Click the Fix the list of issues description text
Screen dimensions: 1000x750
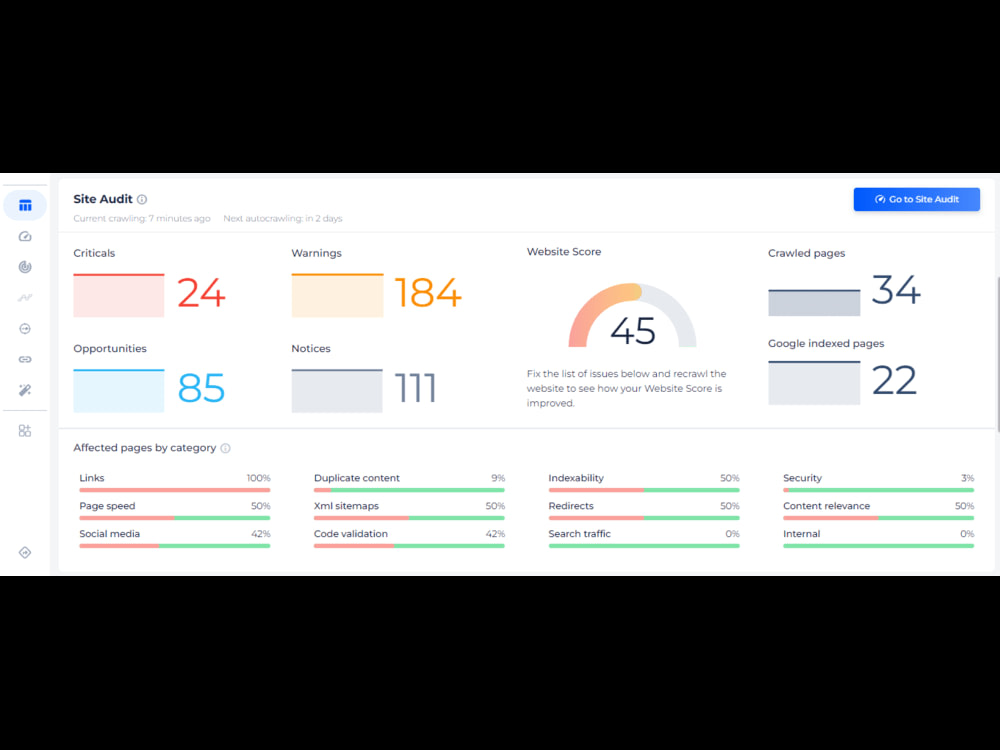(x=626, y=388)
